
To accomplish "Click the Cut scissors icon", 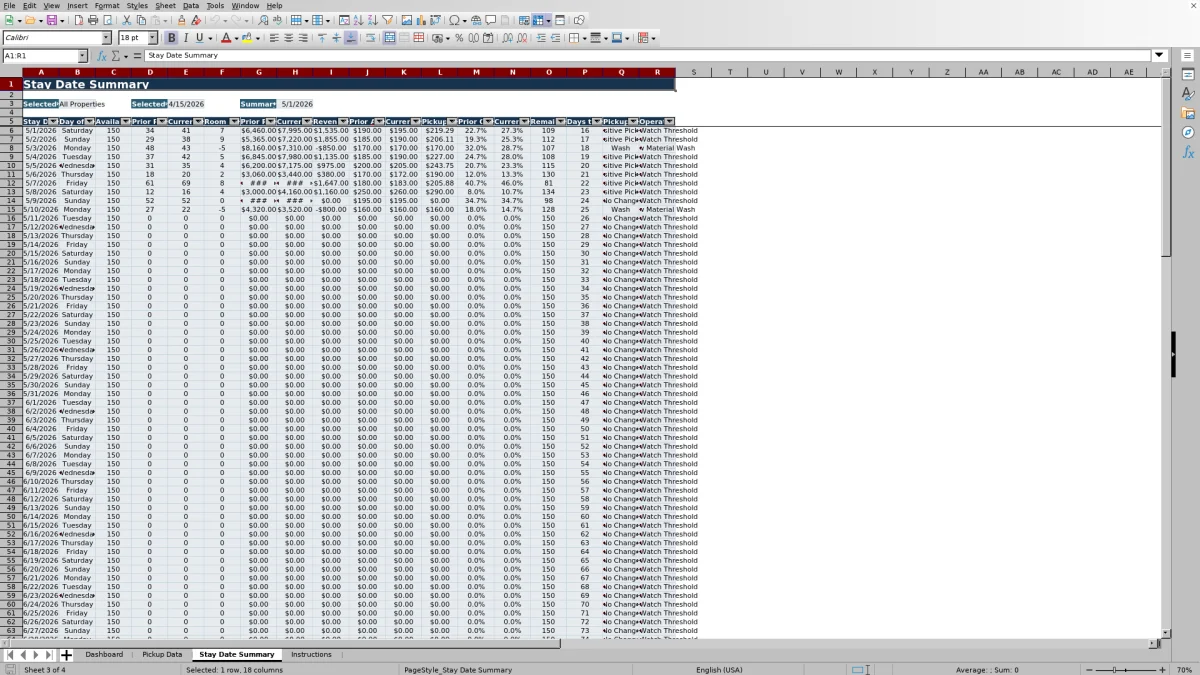I will coord(127,20).
